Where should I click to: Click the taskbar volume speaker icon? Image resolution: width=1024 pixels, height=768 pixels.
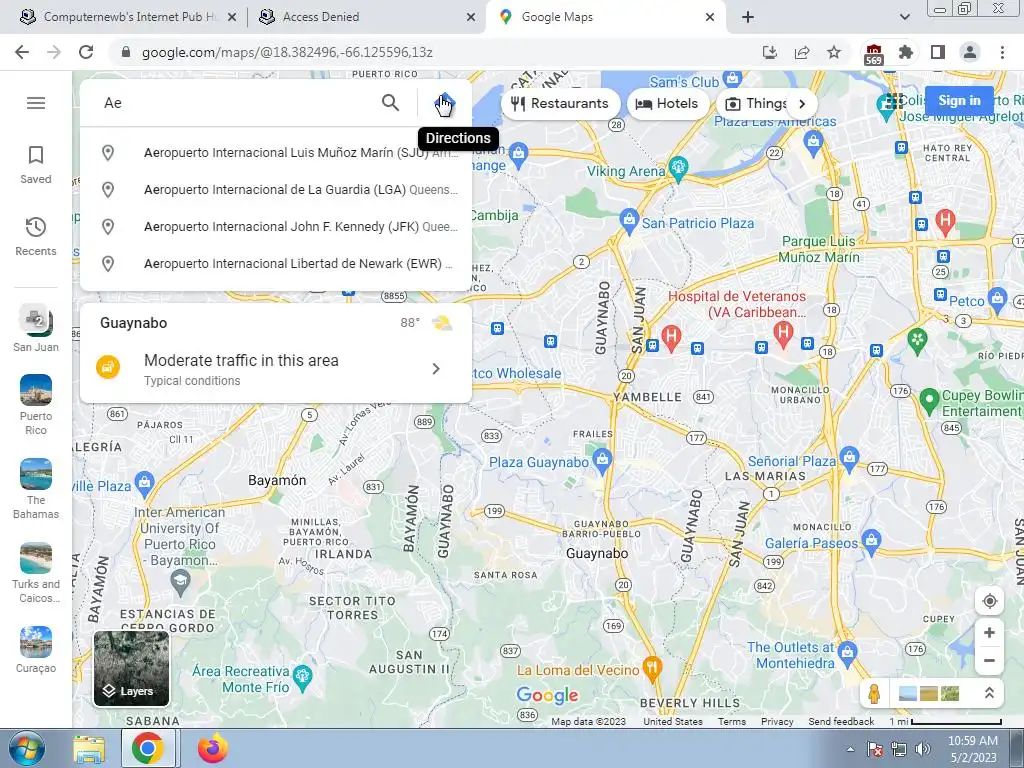(x=922, y=749)
